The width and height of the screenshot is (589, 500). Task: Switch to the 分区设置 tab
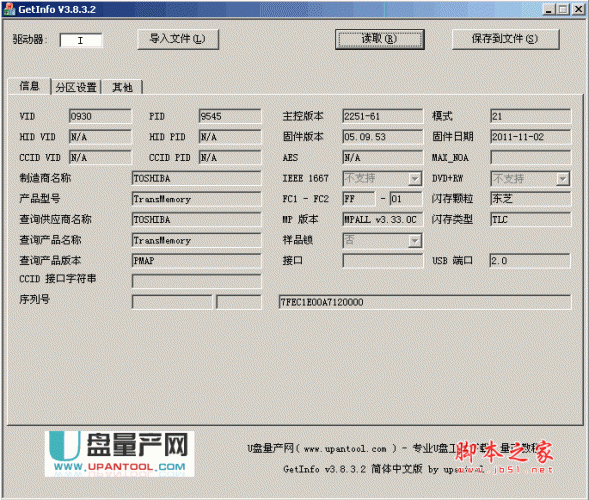[76, 87]
